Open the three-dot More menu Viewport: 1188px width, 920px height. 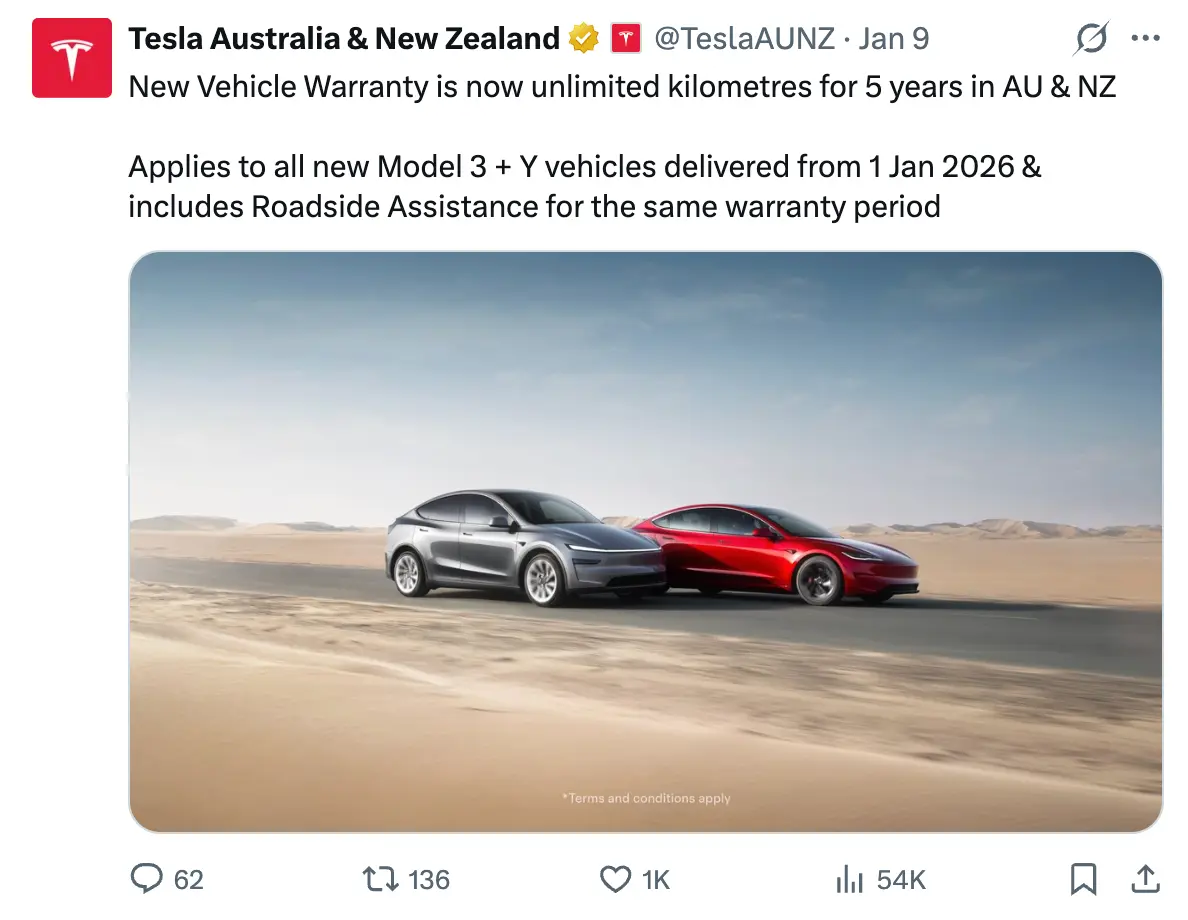(x=1145, y=39)
